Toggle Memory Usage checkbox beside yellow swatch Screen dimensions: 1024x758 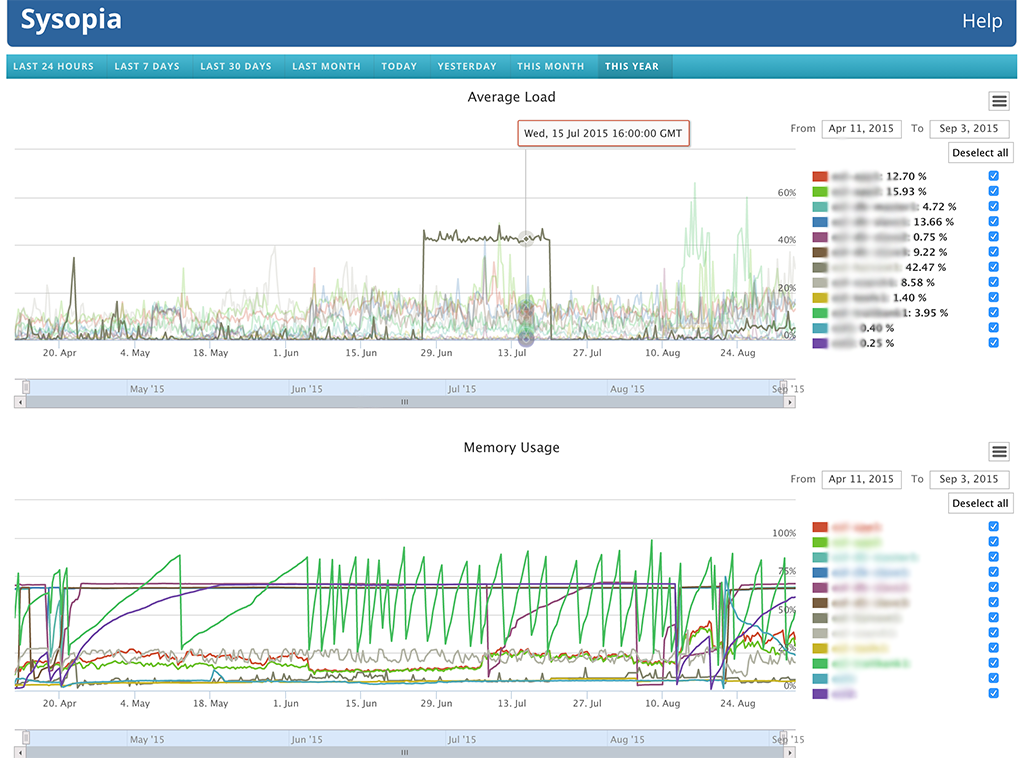pos(993,648)
